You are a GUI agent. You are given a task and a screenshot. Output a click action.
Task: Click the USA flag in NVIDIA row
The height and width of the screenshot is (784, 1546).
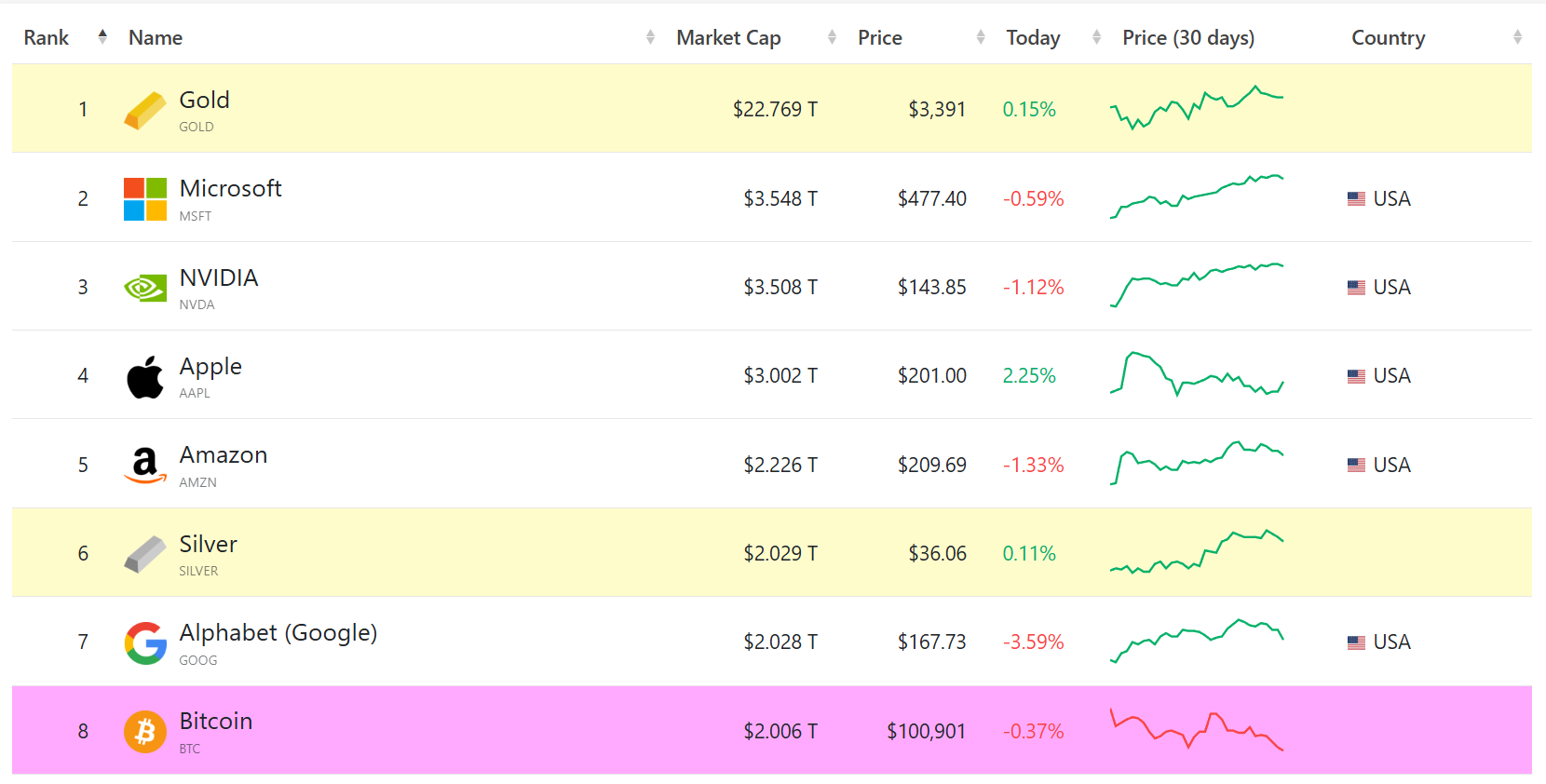(1356, 288)
